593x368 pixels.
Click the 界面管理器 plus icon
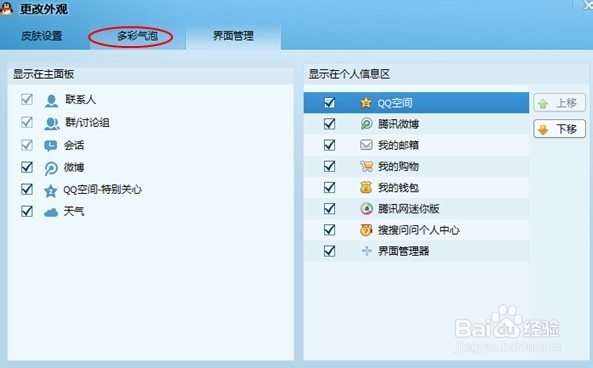coord(366,251)
